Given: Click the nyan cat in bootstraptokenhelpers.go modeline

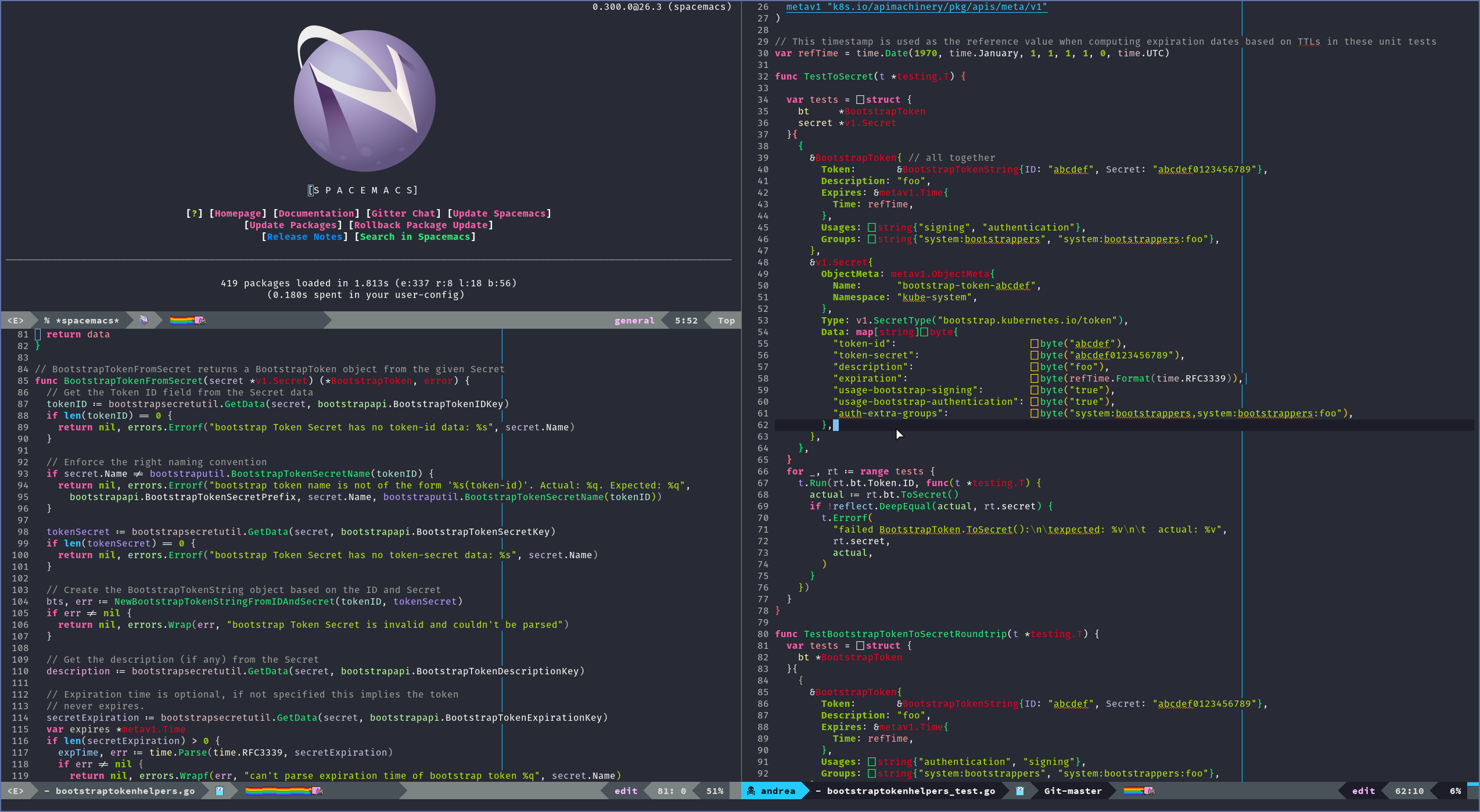Looking at the screenshot, I should [x=317, y=791].
